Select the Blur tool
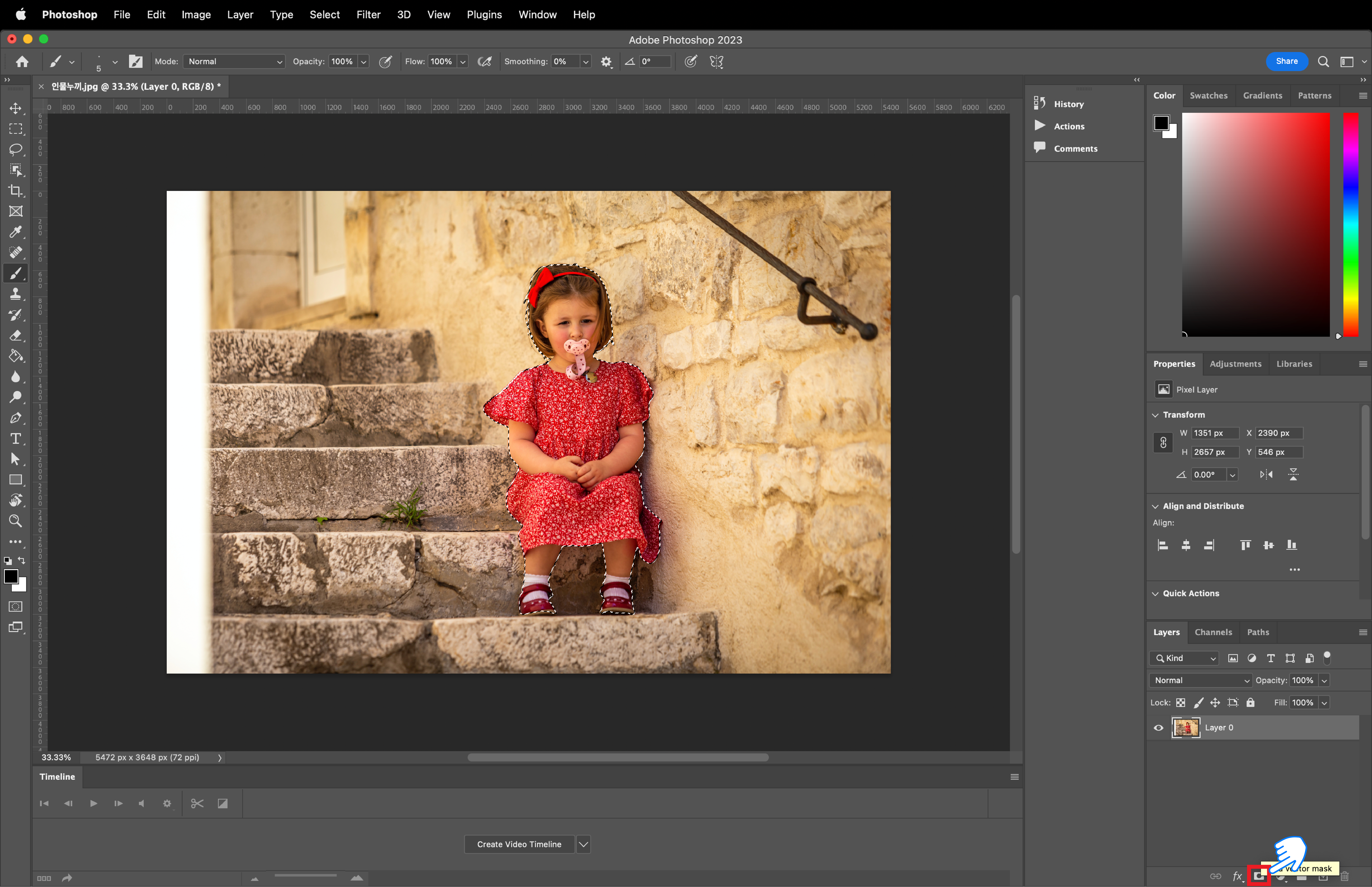 pos(16,377)
